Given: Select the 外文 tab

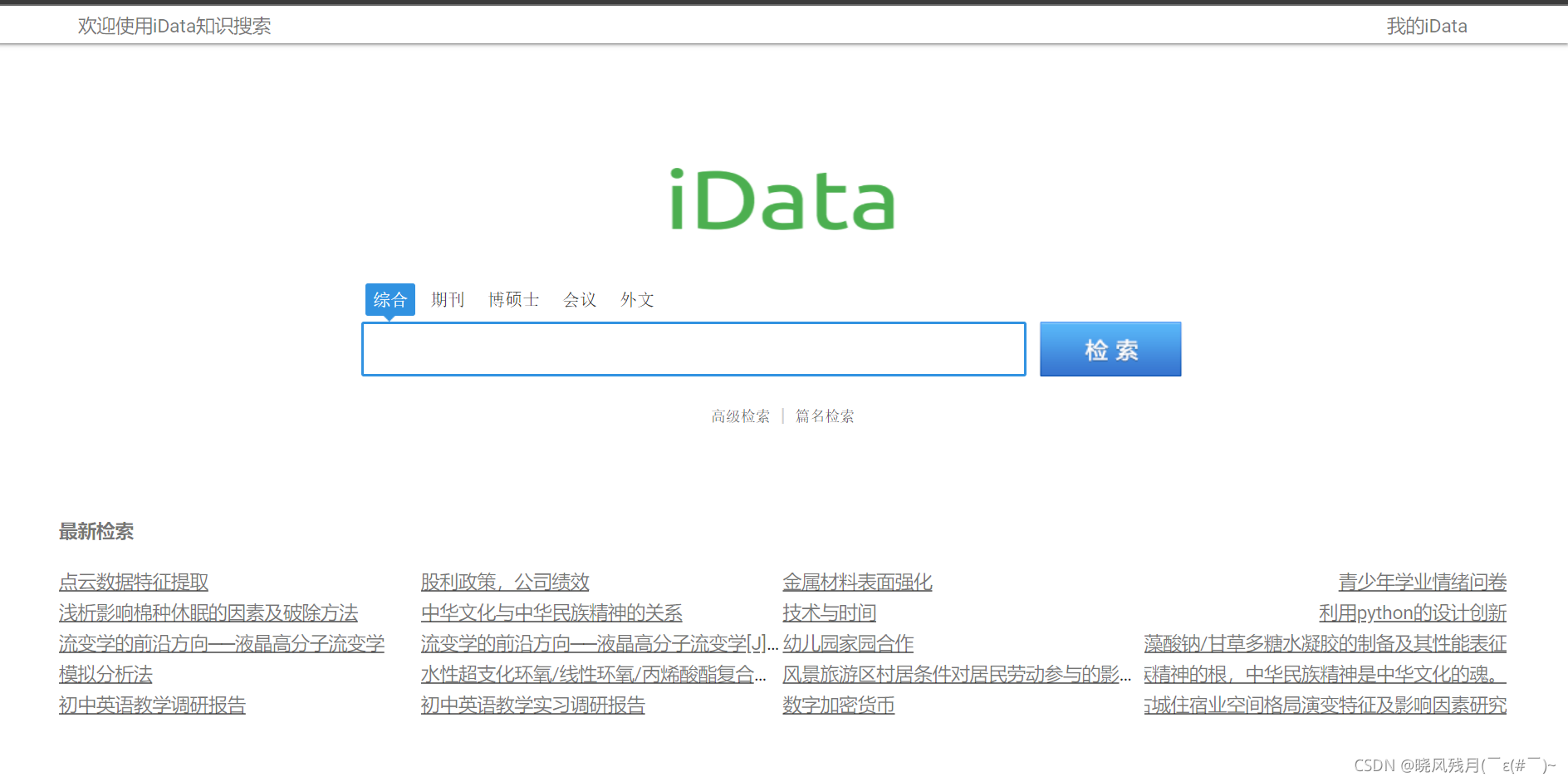Looking at the screenshot, I should pos(637,299).
